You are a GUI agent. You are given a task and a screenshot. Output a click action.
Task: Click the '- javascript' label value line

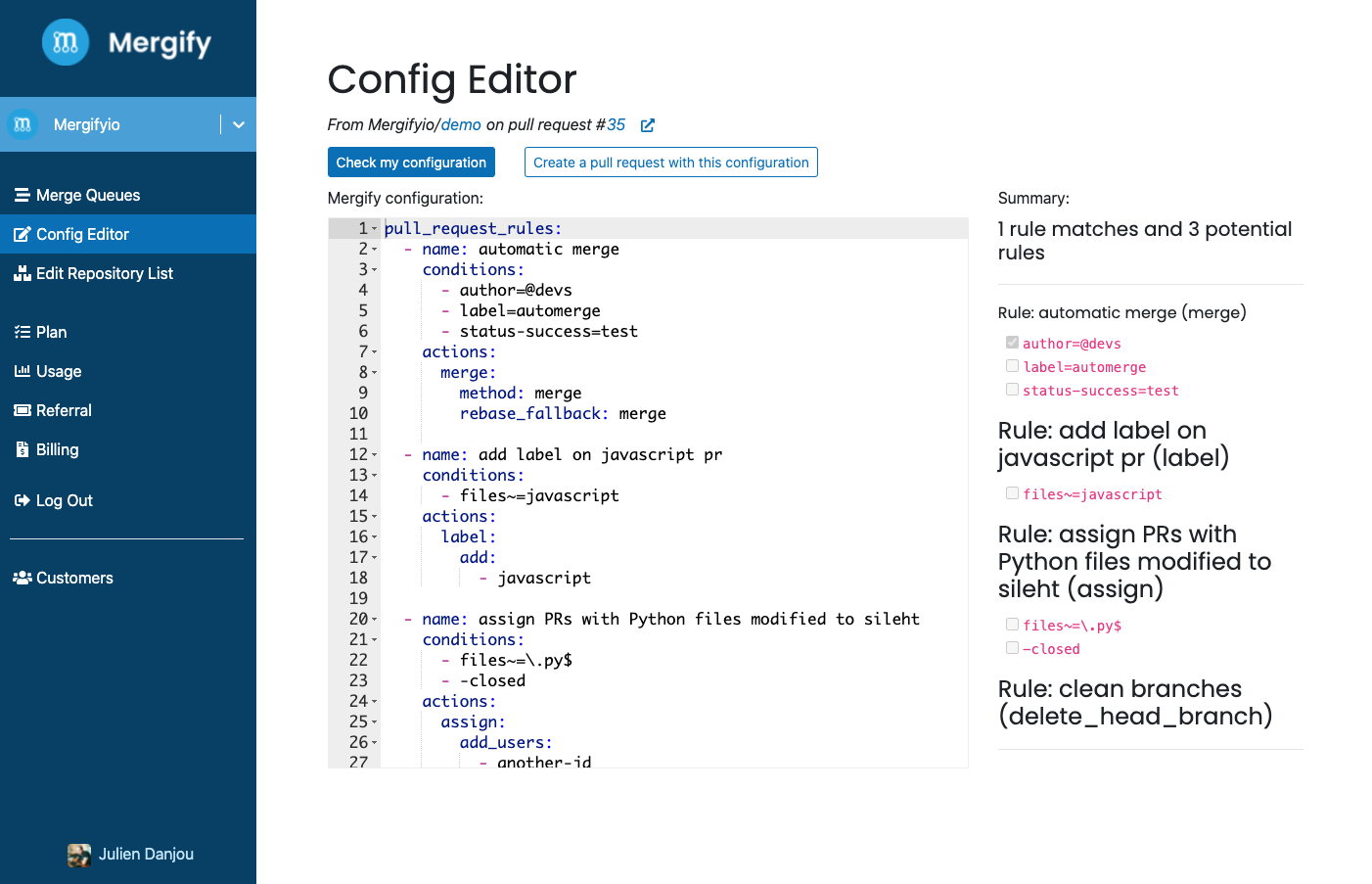[534, 578]
